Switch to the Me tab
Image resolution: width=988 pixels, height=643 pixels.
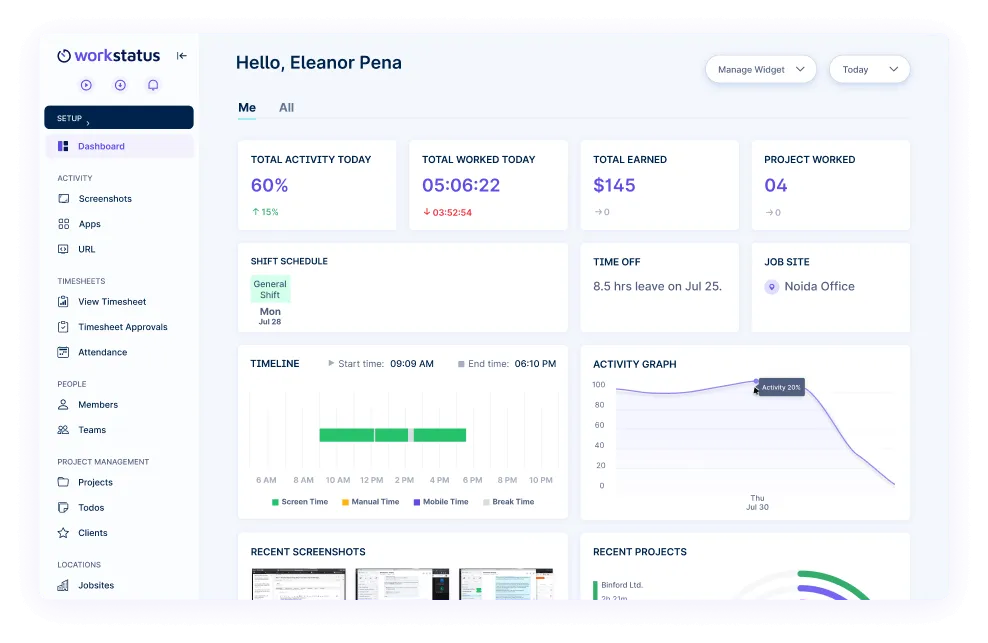247,108
